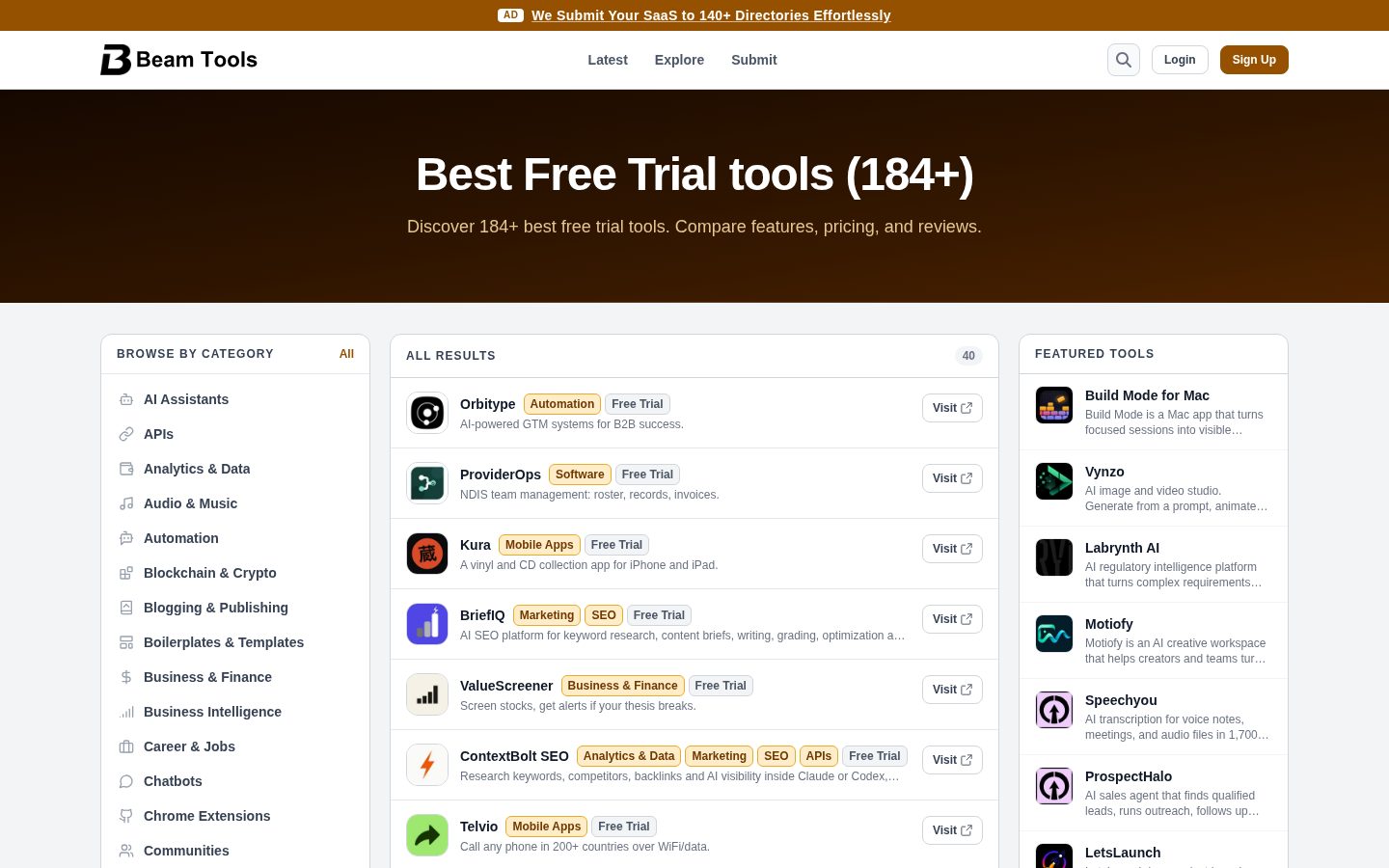
Task: Click the Labrynth AI featured icon
Action: pos(1054,557)
